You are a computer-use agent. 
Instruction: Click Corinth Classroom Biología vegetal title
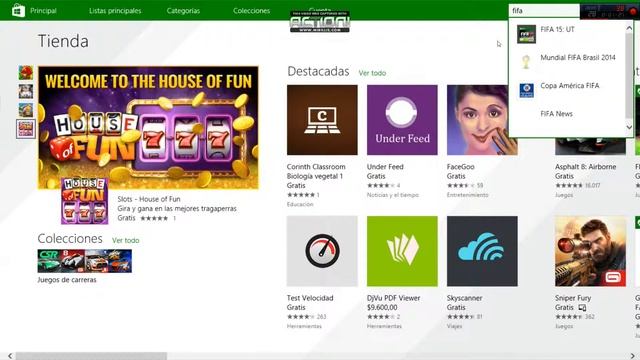(316, 171)
